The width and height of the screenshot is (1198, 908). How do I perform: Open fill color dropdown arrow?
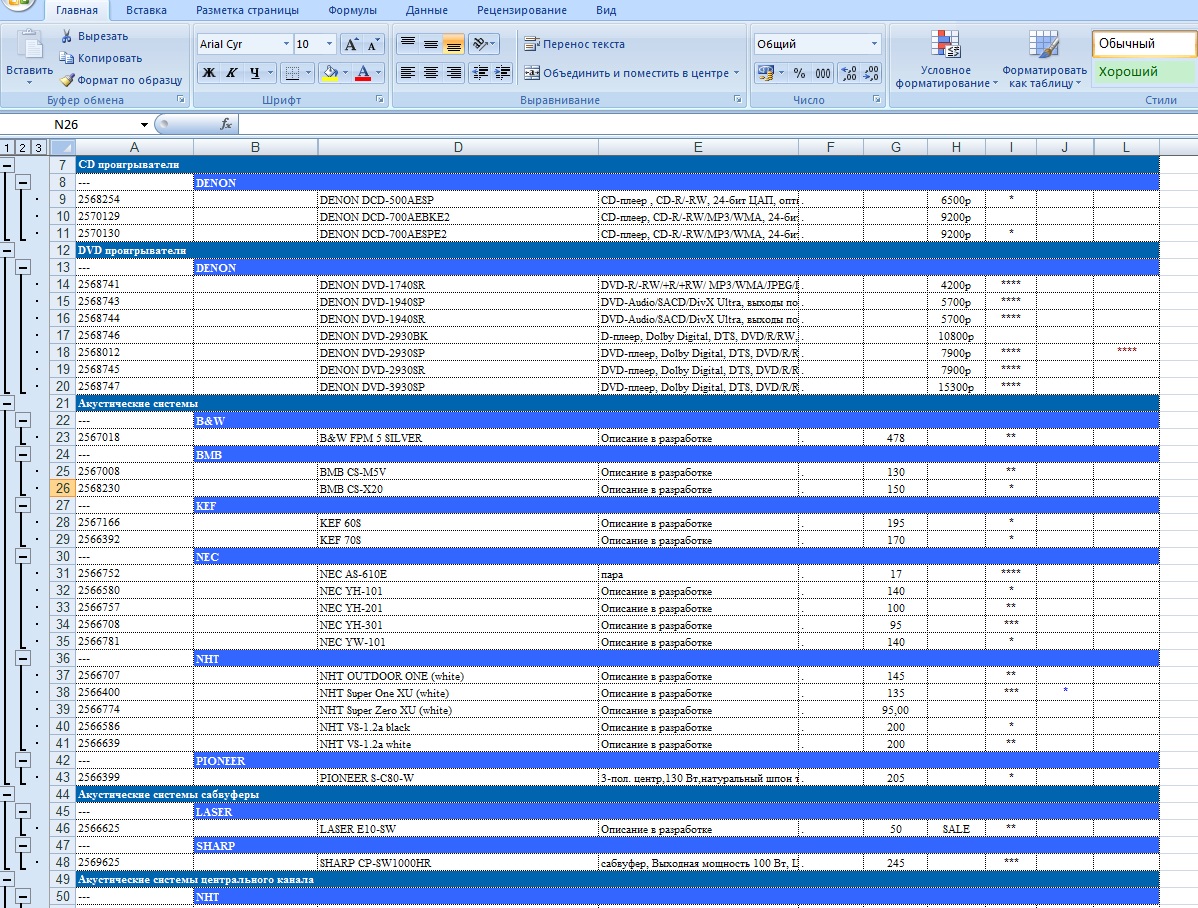[345, 73]
